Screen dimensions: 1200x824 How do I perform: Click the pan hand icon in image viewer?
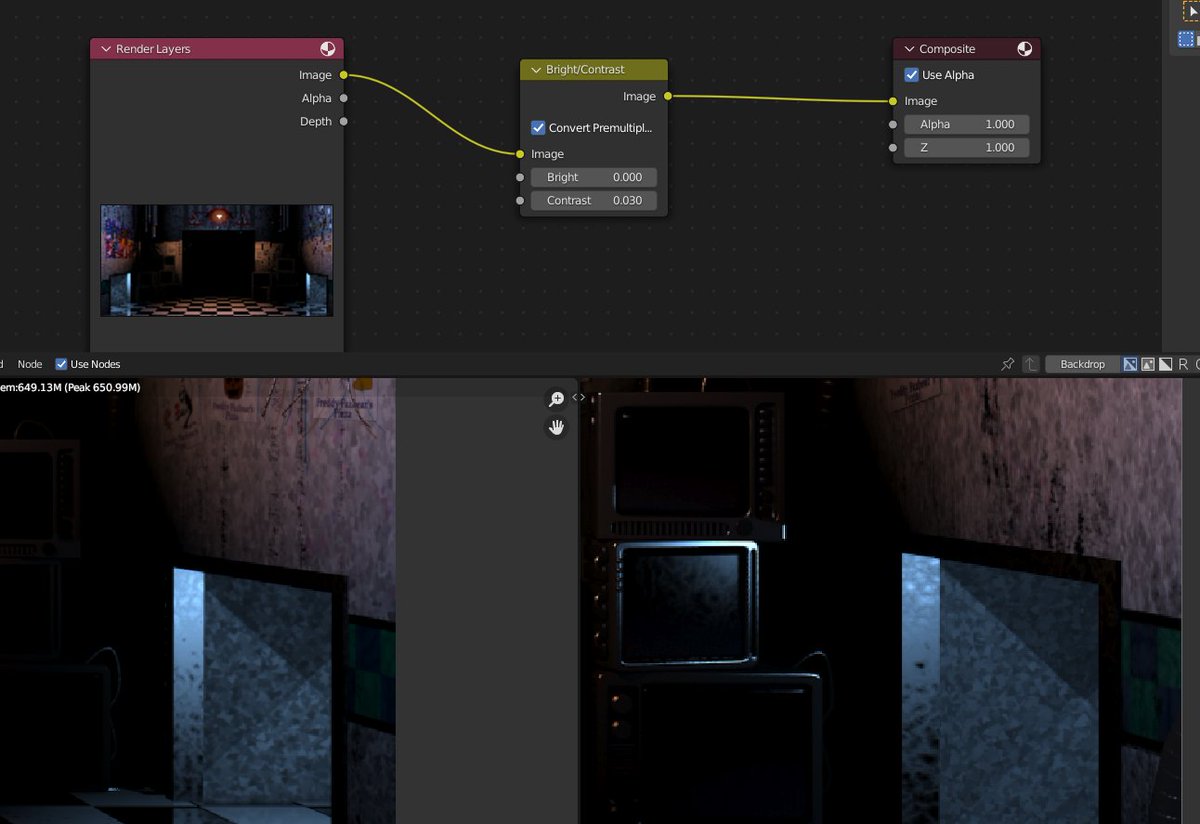click(x=556, y=428)
